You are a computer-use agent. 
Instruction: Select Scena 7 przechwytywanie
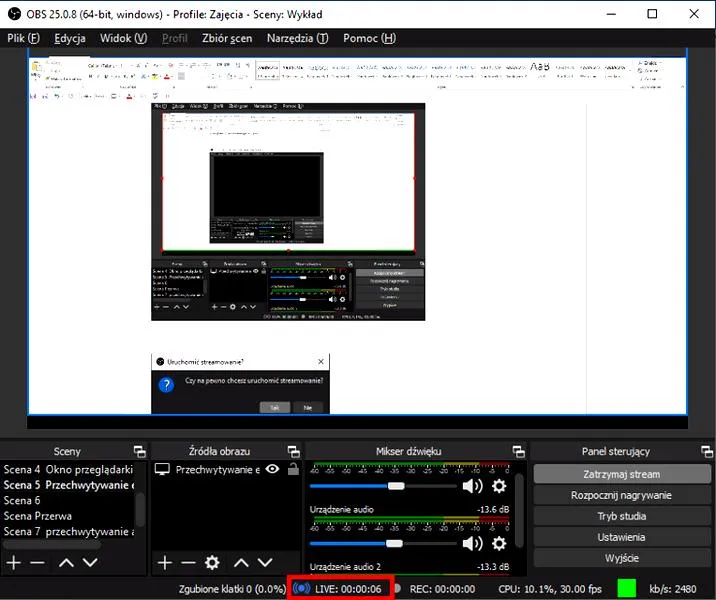tap(68, 532)
